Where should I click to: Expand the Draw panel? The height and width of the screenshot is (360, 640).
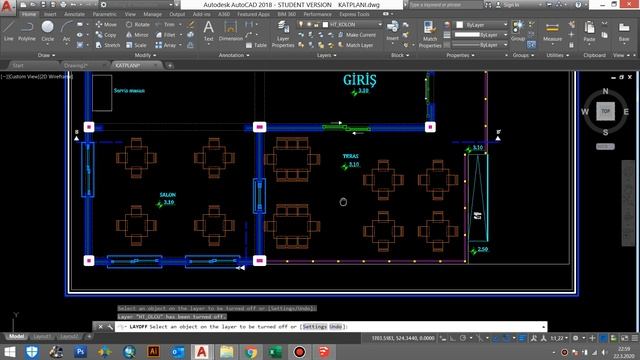[46, 55]
